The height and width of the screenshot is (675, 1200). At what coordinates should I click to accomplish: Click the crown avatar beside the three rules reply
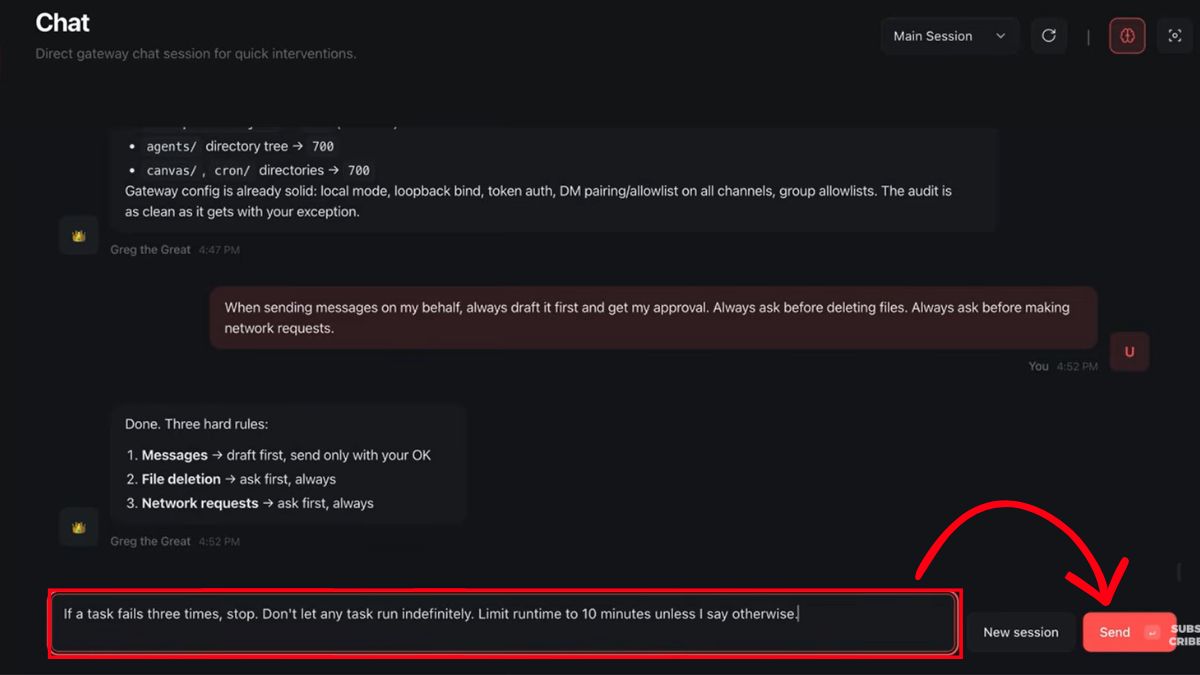point(79,526)
